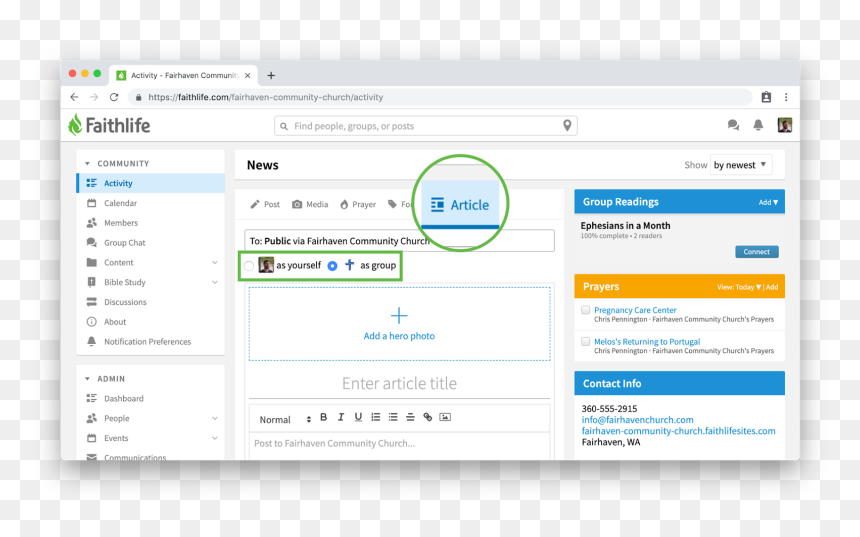The width and height of the screenshot is (860, 537).
Task: Click the text alignment icon
Action: point(410,417)
